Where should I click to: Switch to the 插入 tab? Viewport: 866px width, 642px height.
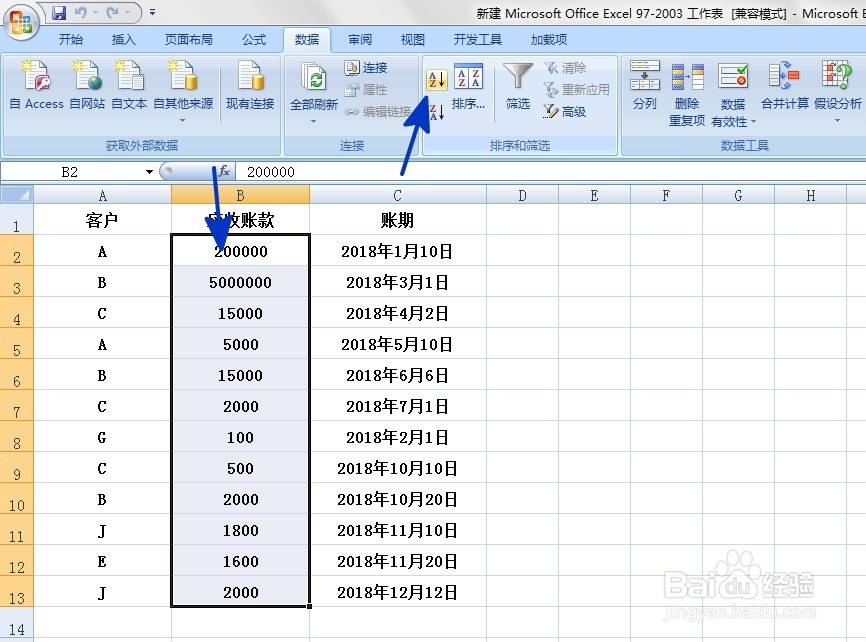point(123,40)
